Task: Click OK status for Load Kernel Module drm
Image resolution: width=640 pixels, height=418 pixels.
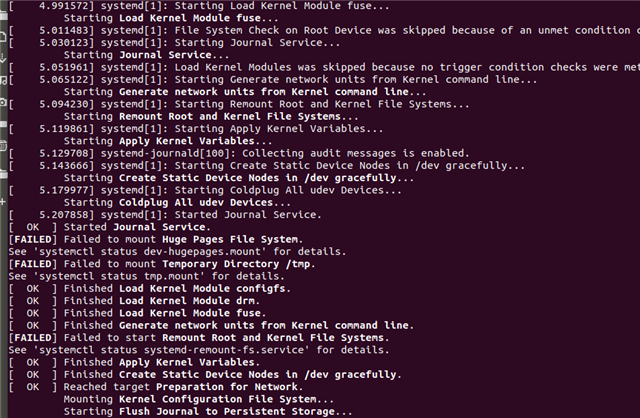Action: pos(33,300)
